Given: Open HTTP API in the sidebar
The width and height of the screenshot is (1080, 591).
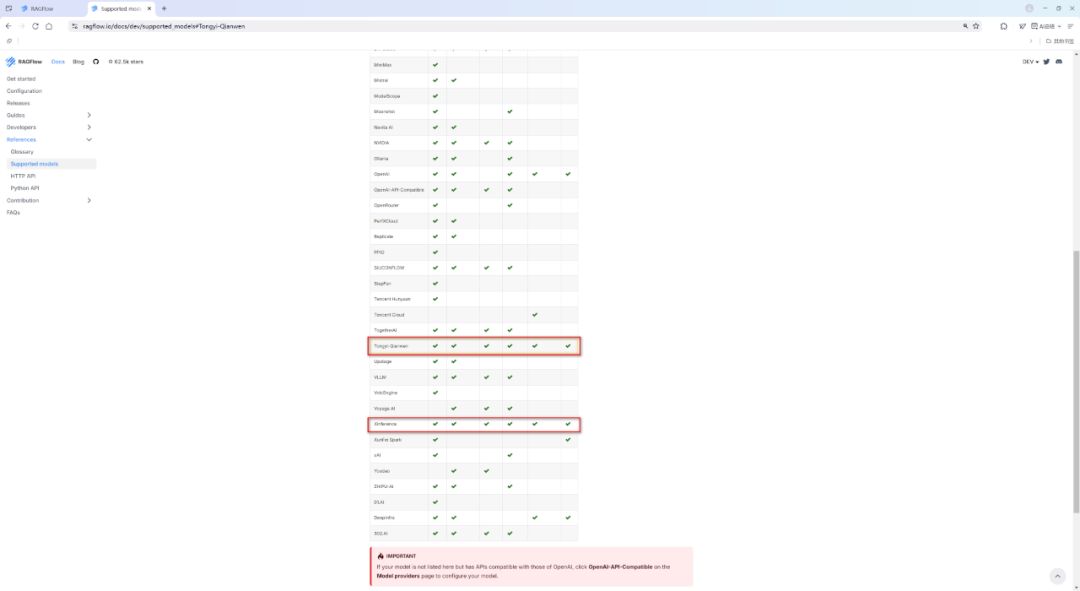Looking at the screenshot, I should click(x=23, y=176).
